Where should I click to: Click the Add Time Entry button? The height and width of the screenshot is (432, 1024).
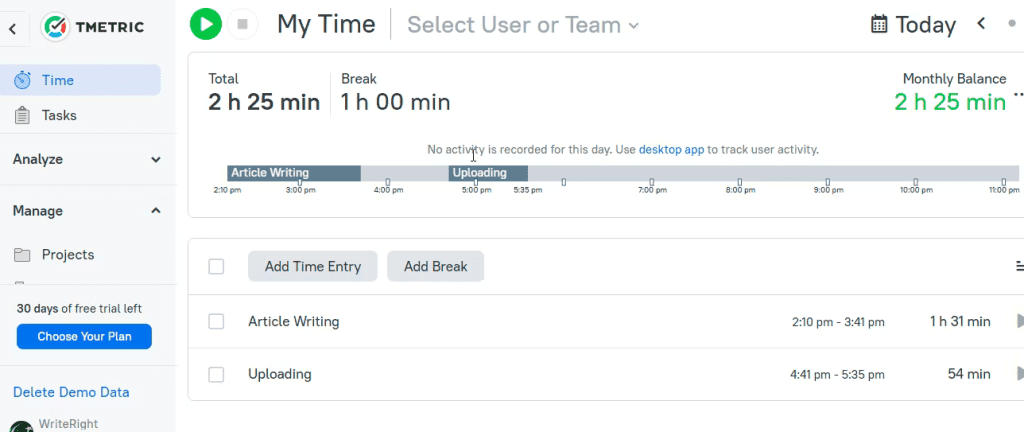tap(313, 266)
